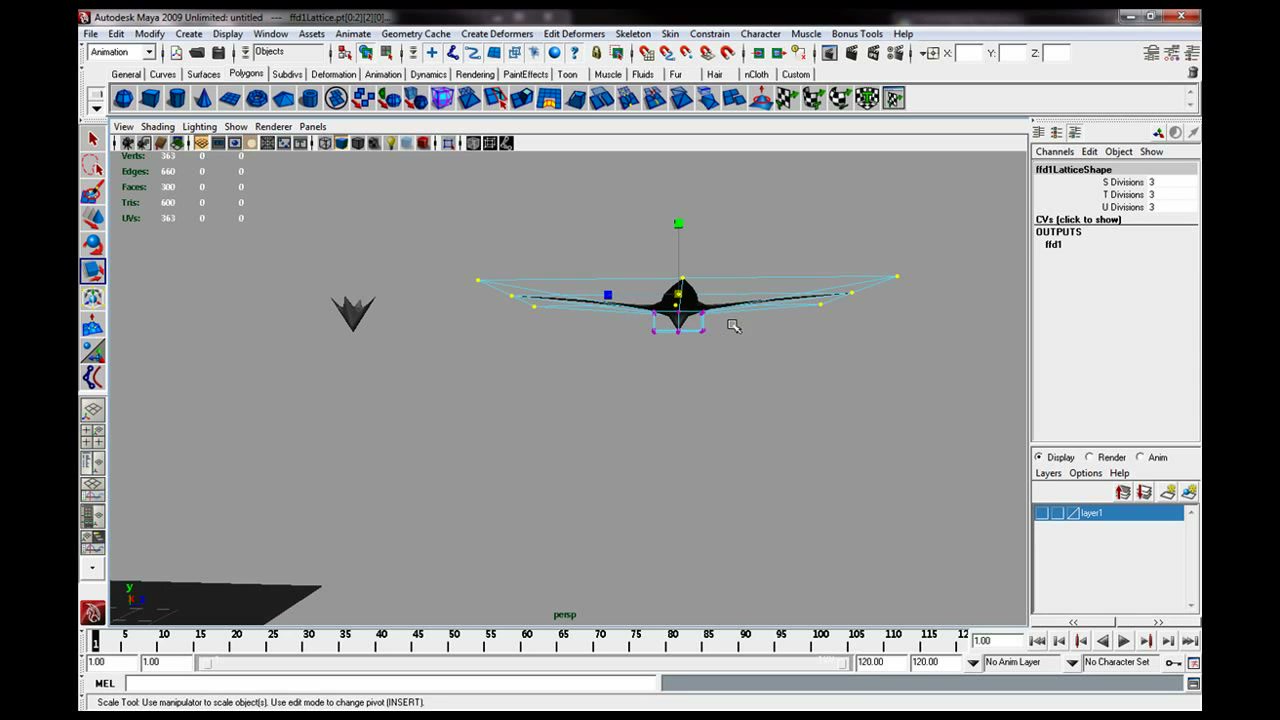Image resolution: width=1280 pixels, height=720 pixels.
Task: Select the Render radio button
Action: [x=1090, y=457]
